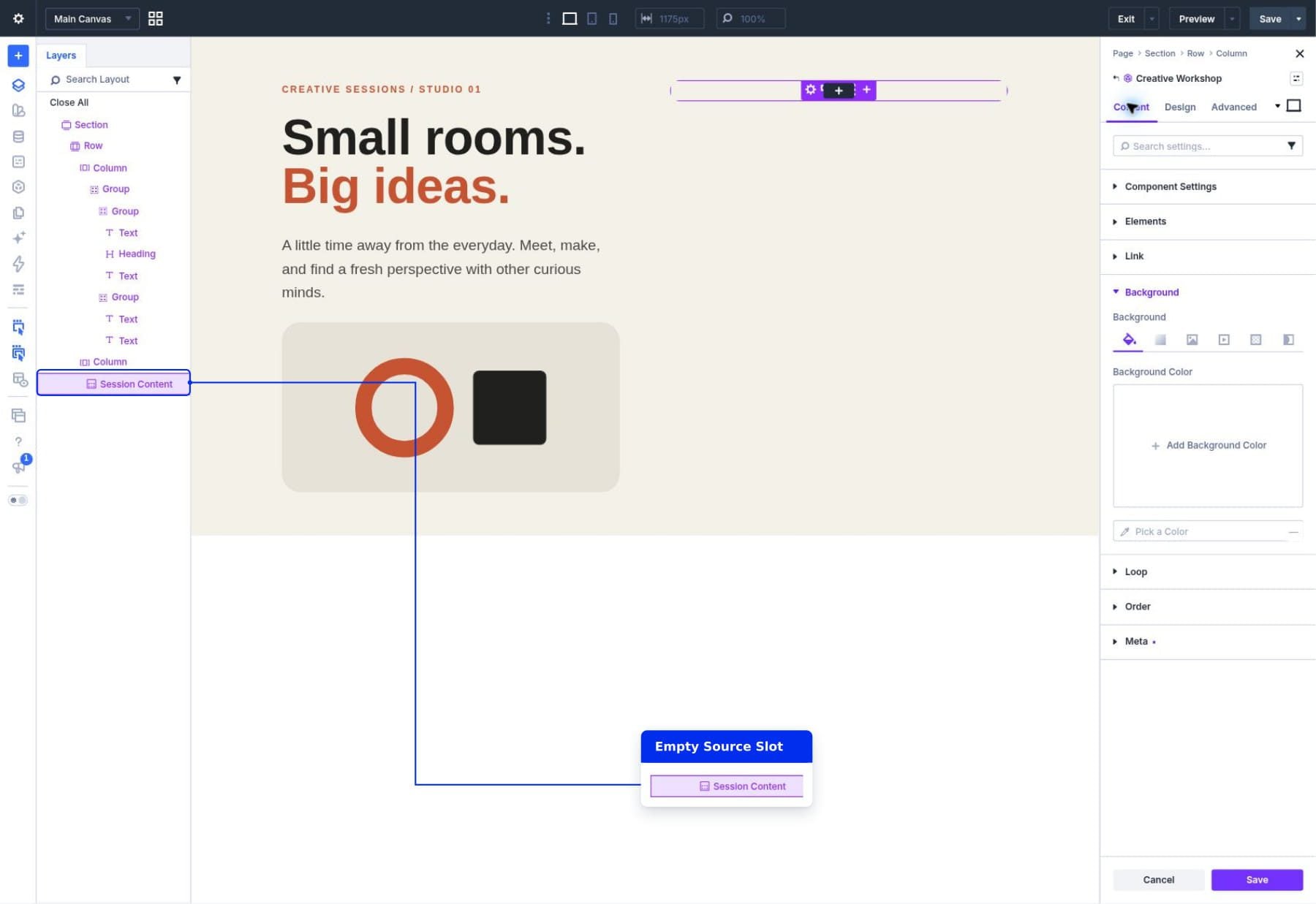This screenshot has width=1316, height=904.
Task: Expand the Component Settings section
Action: 1207,186
